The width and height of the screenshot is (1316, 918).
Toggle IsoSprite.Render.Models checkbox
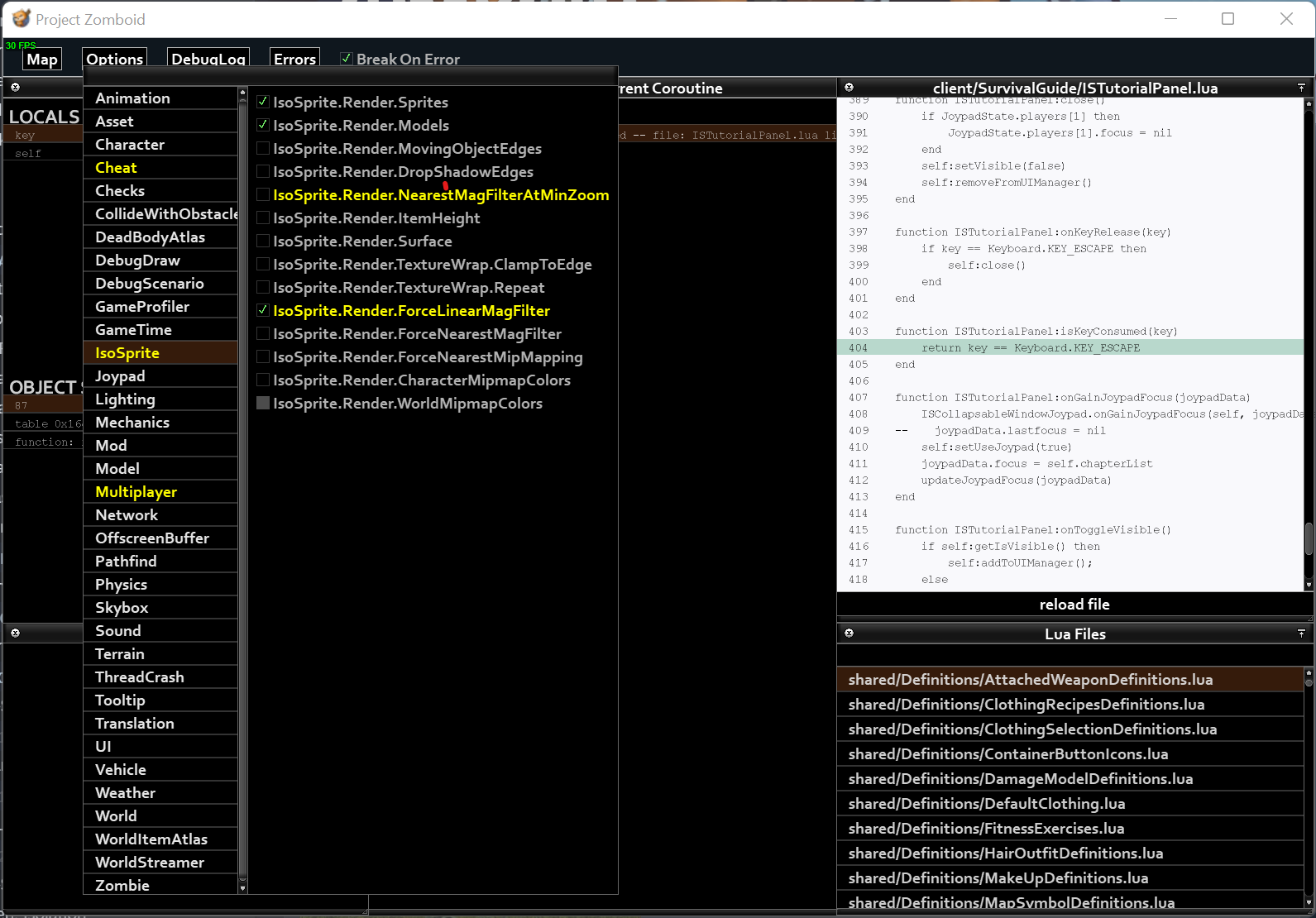click(x=263, y=125)
